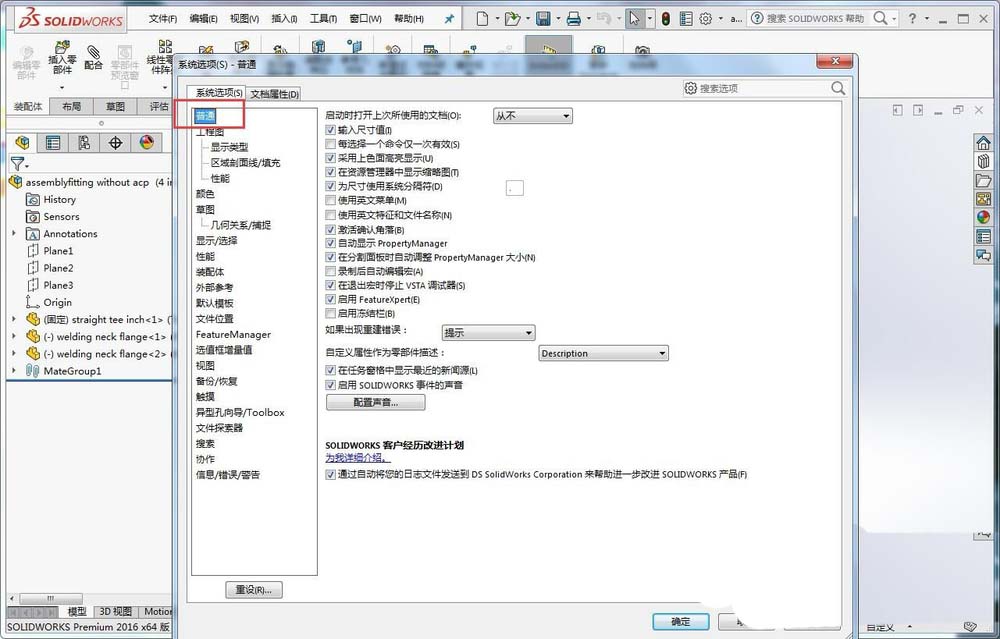Open File Explorer icon in task pane
This screenshot has width=1000, height=639.
pos(983,180)
